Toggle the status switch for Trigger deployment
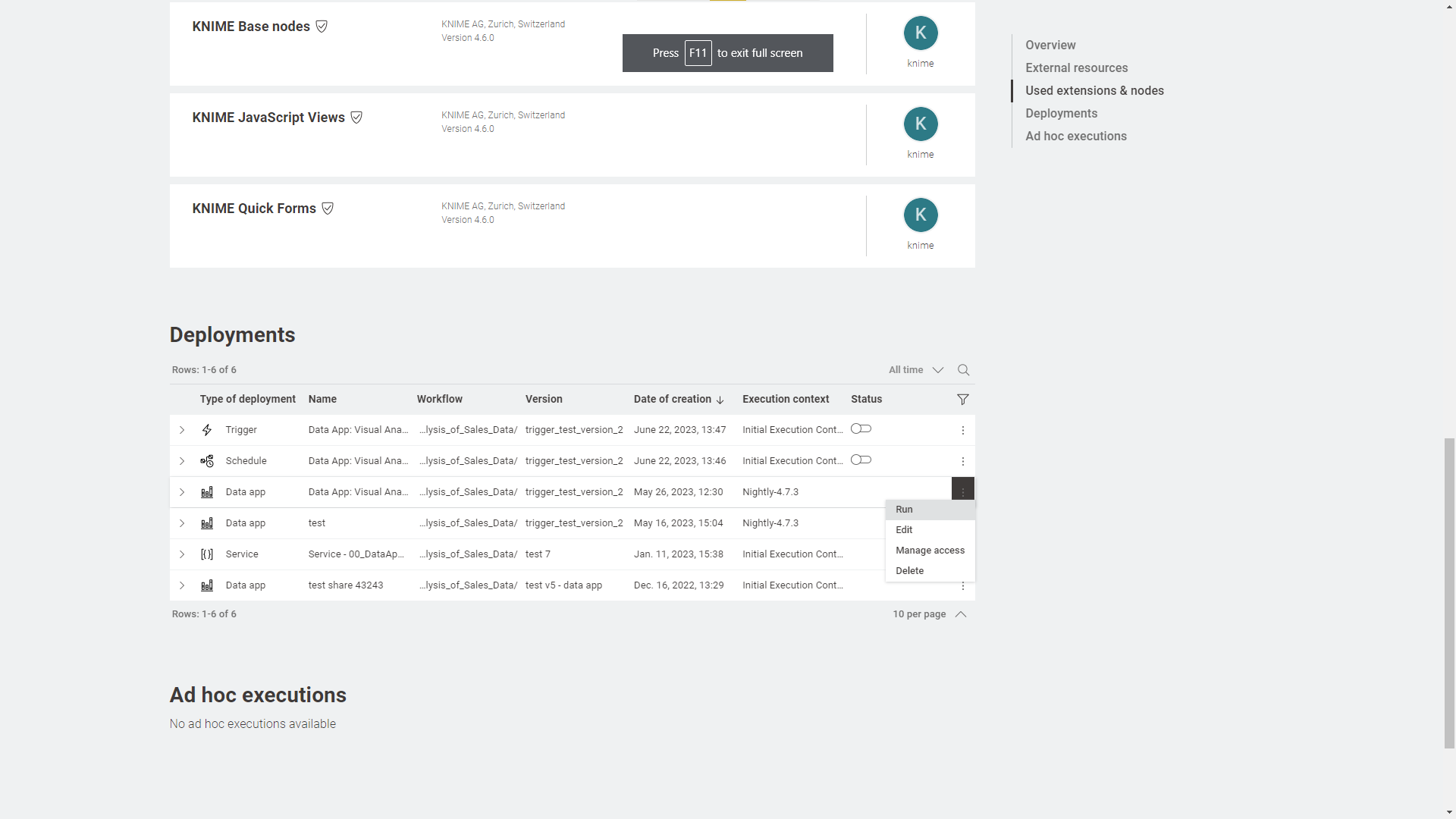1456x819 pixels. (x=859, y=429)
